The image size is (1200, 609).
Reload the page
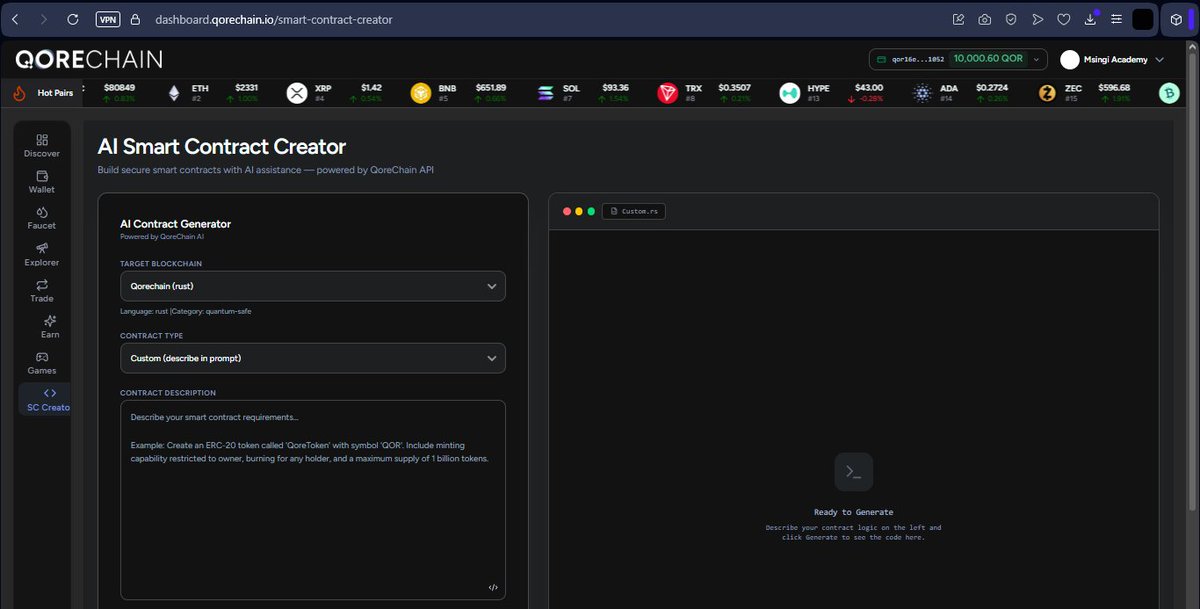72,19
